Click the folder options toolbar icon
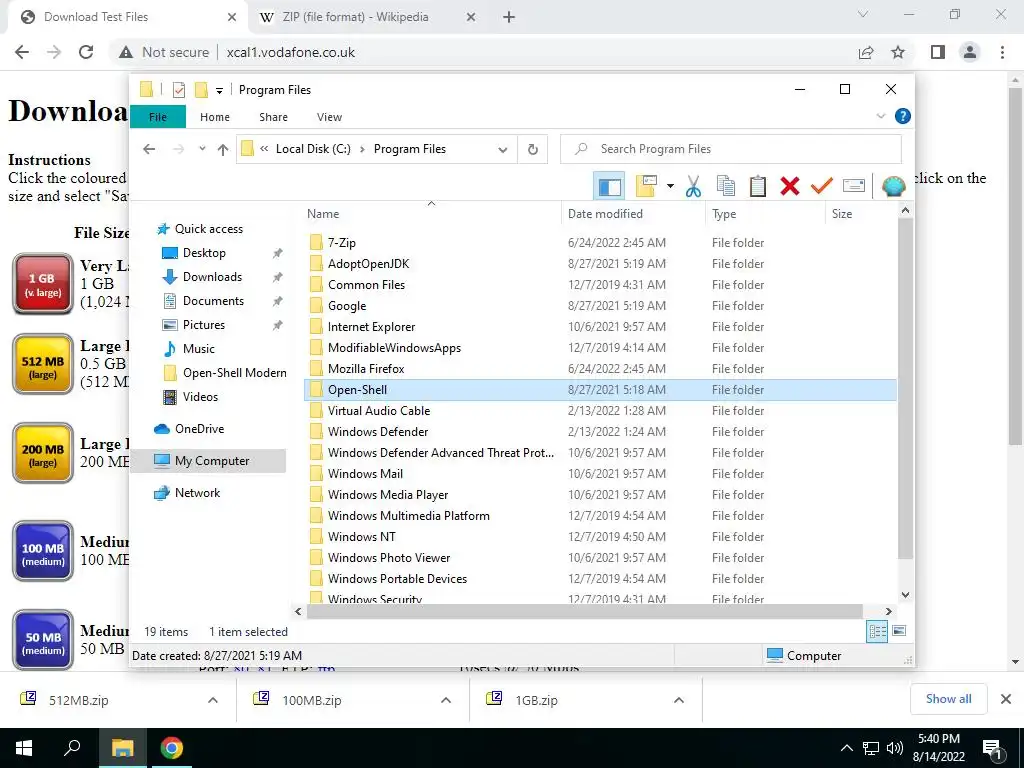Viewport: 1024px width, 768px height. click(x=646, y=186)
